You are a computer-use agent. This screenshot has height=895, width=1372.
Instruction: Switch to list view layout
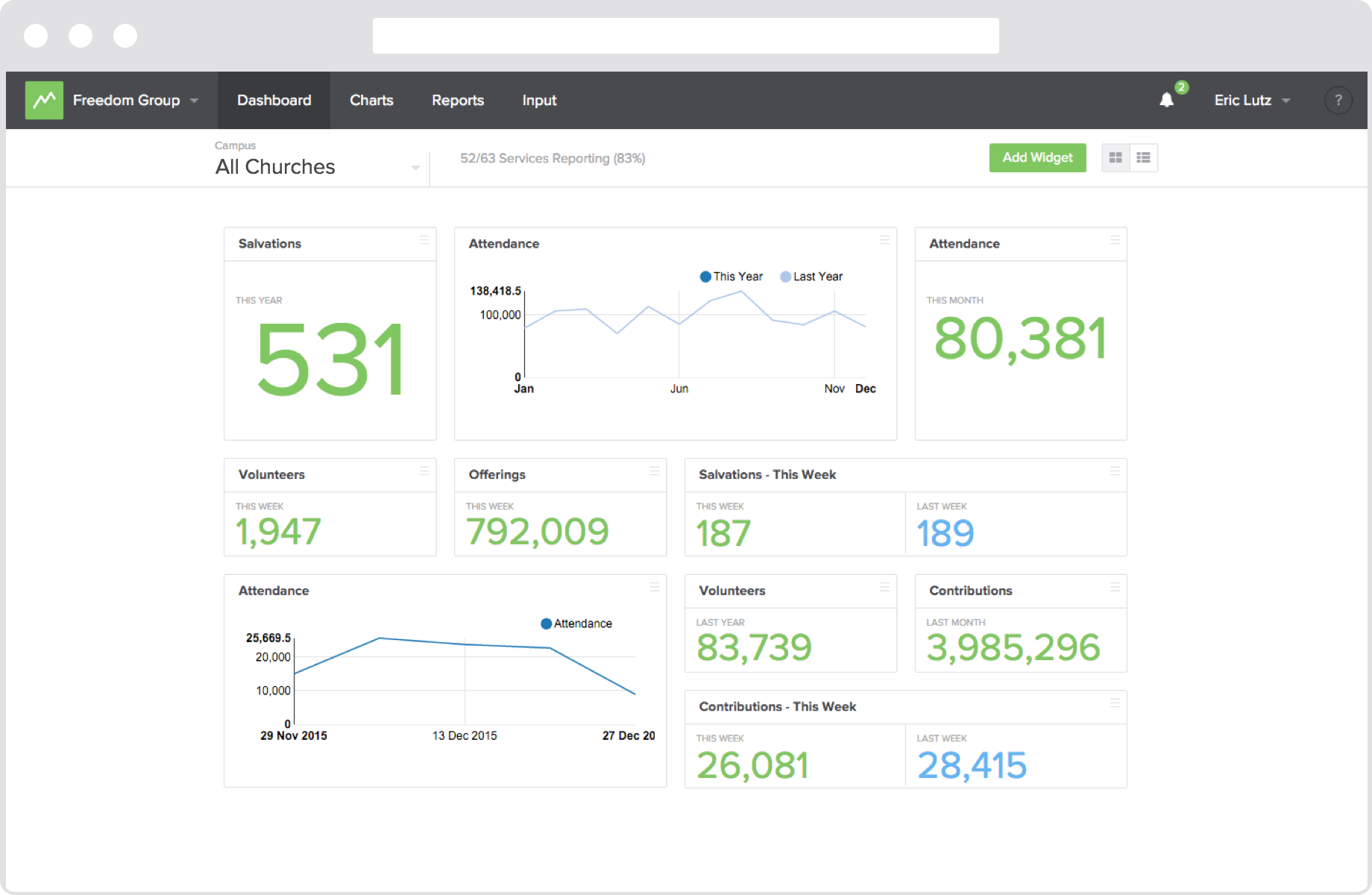pos(1143,157)
